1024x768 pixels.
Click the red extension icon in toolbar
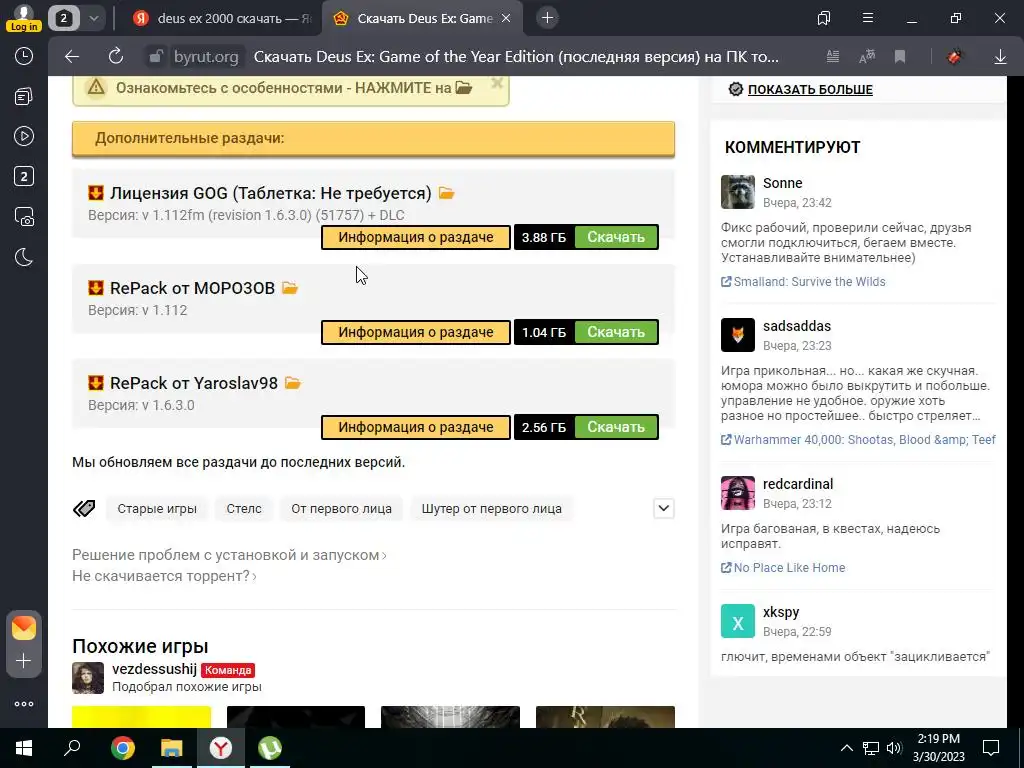[x=954, y=57]
